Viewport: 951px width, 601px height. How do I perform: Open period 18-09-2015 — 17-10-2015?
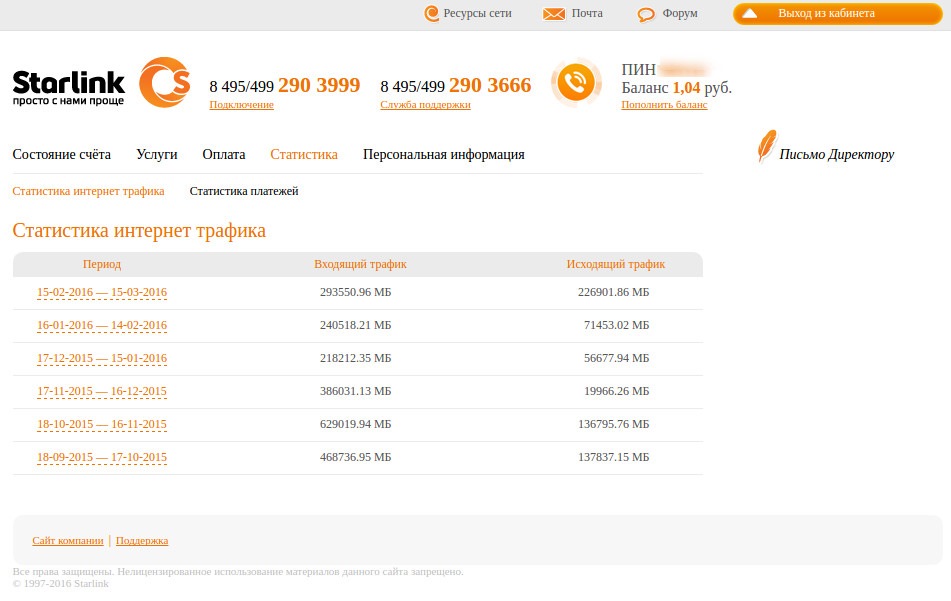pos(102,457)
